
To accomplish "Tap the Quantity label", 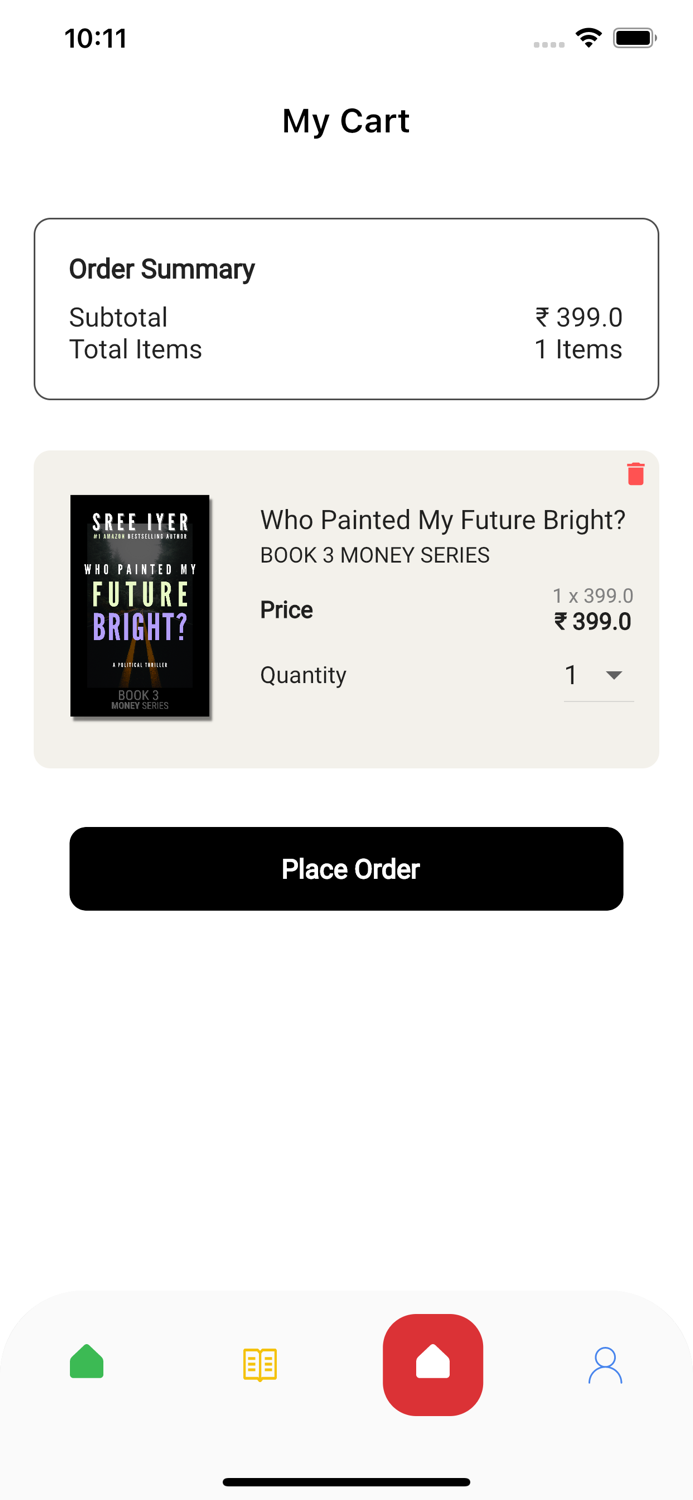I will point(303,675).
